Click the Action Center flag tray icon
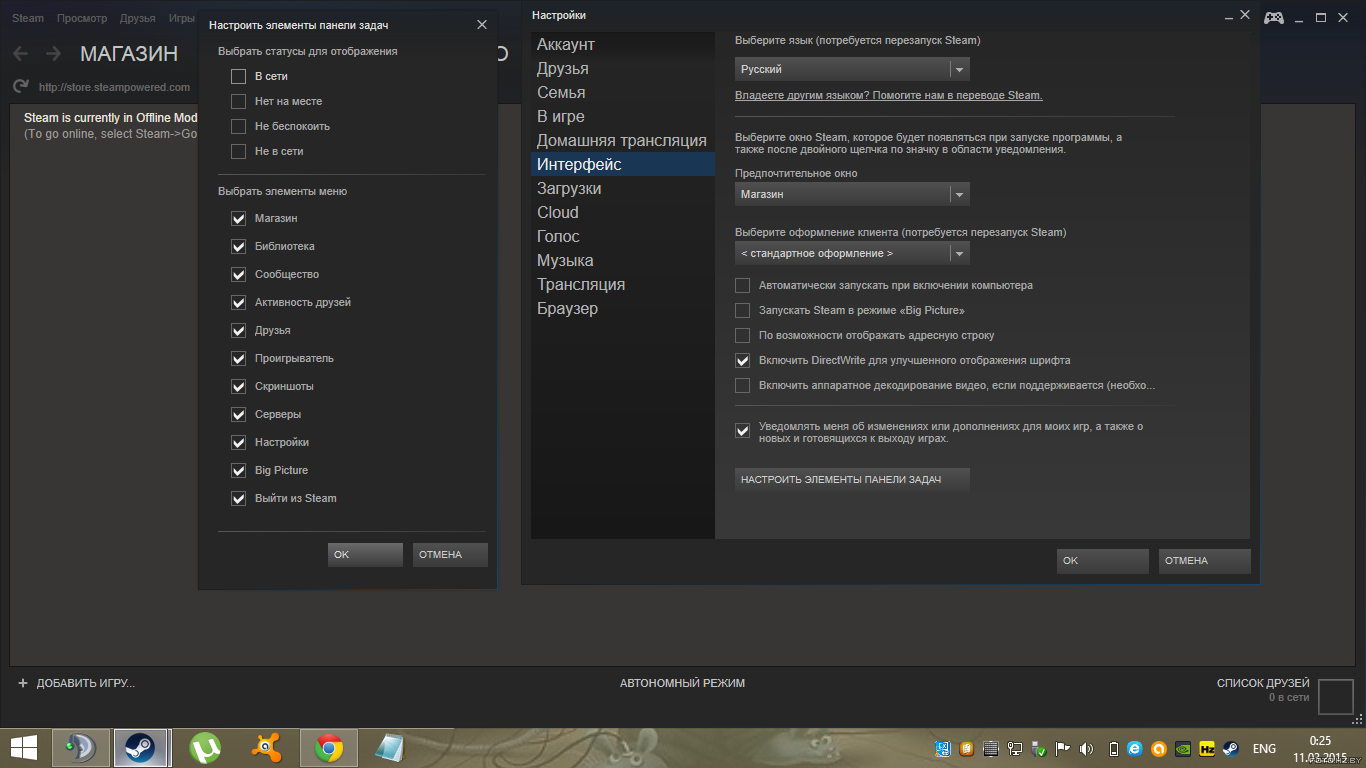 pos(1063,748)
